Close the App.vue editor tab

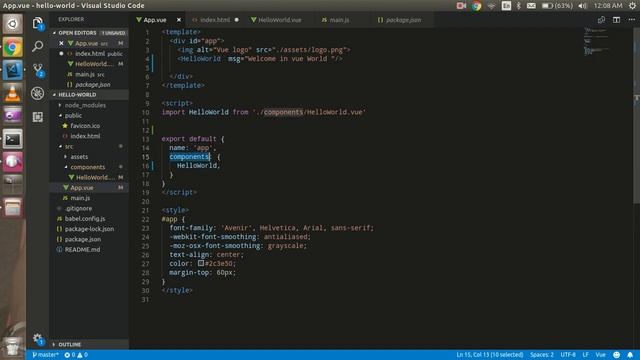(x=179, y=20)
